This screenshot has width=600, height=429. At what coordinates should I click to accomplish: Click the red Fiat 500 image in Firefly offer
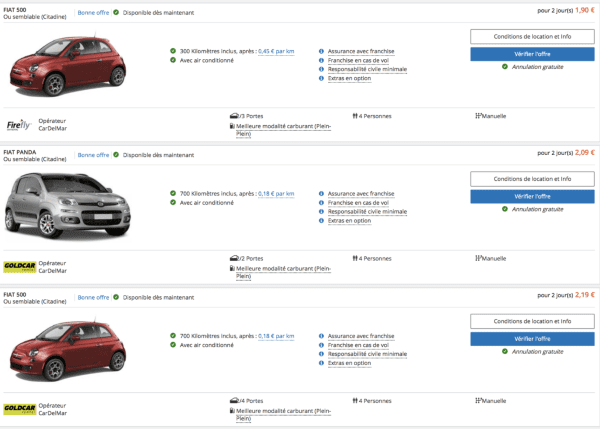pyautogui.click(x=68, y=65)
